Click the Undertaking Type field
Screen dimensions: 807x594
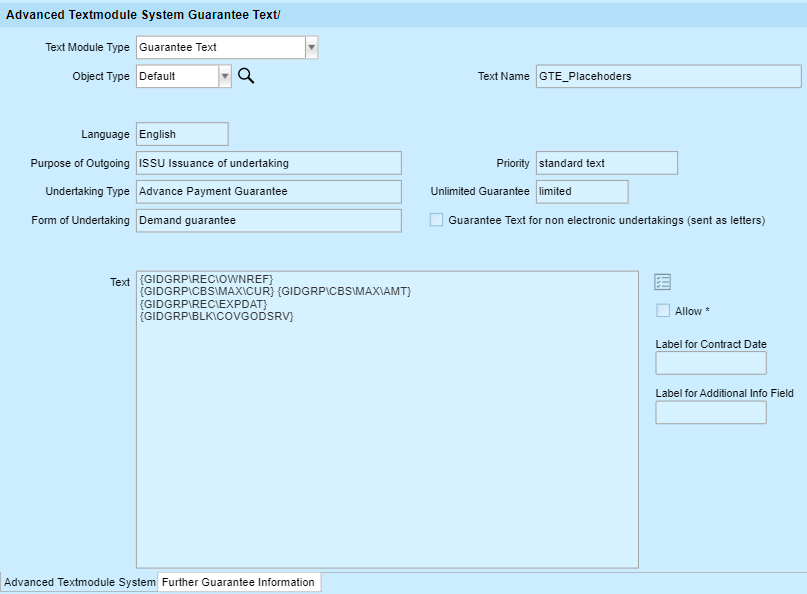[x=269, y=191]
